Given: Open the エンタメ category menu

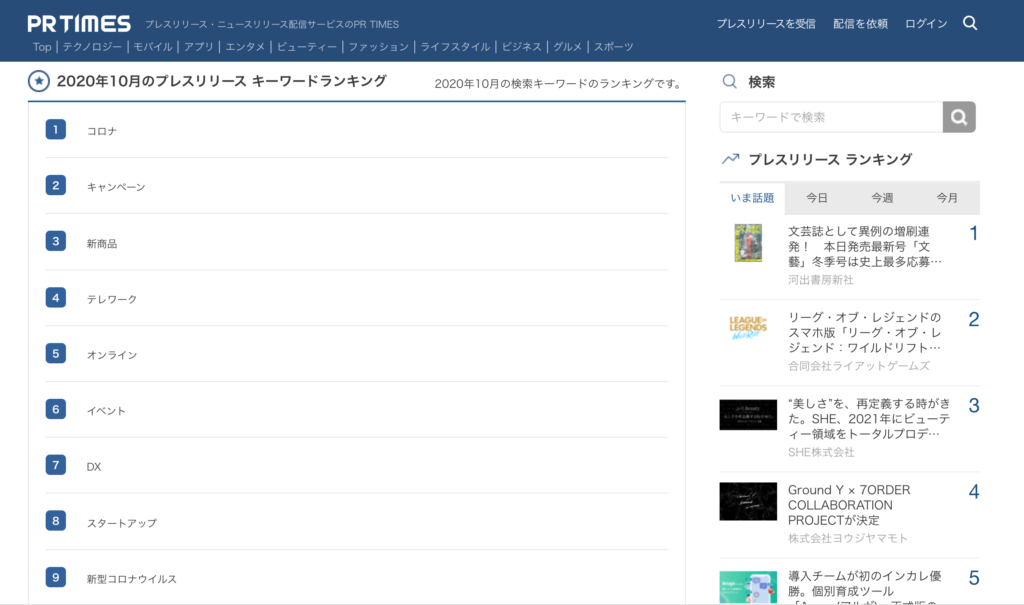Looking at the screenshot, I should (245, 47).
